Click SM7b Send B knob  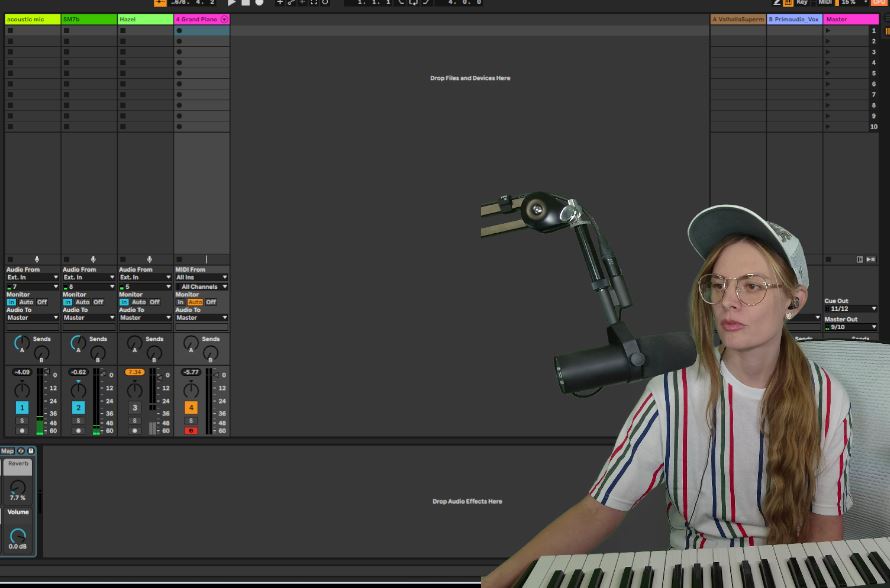[98, 354]
